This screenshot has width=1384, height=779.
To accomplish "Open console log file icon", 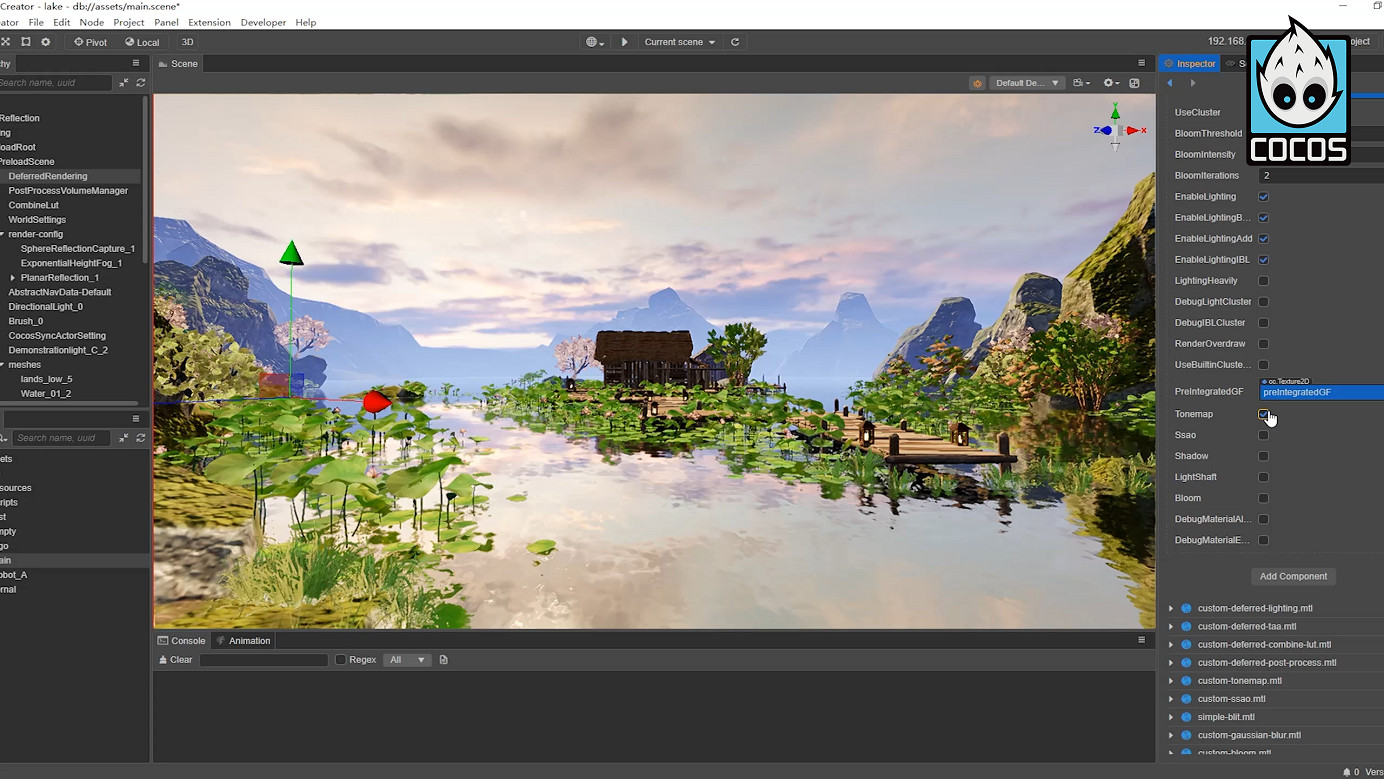I will click(x=444, y=660).
